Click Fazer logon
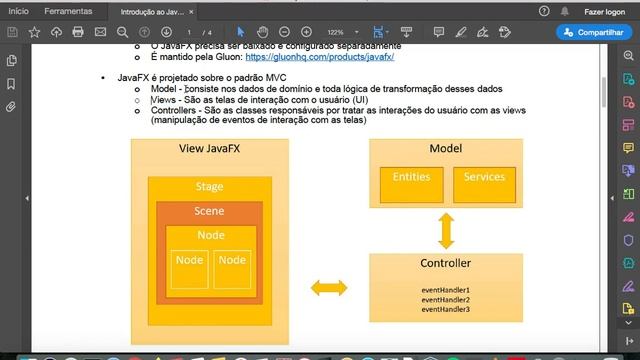The width and height of the screenshot is (640, 360). pyautogui.click(x=604, y=12)
